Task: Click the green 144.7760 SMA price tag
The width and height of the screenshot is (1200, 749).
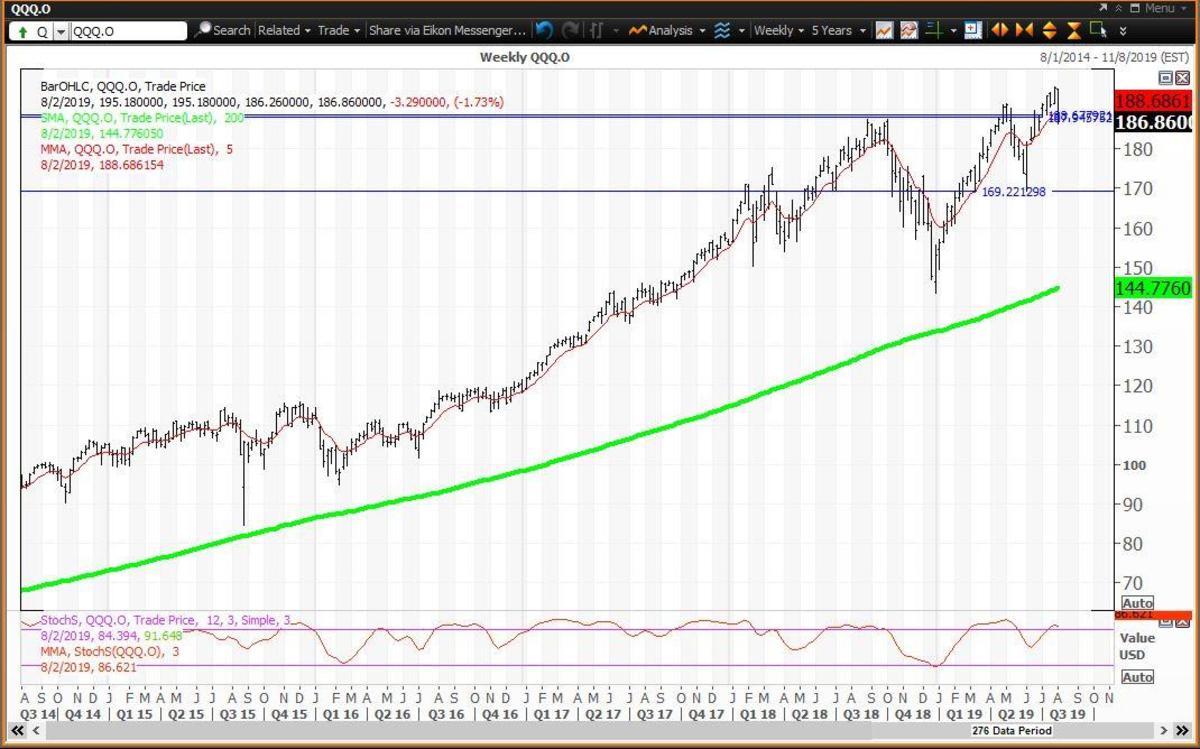Action: click(1155, 288)
